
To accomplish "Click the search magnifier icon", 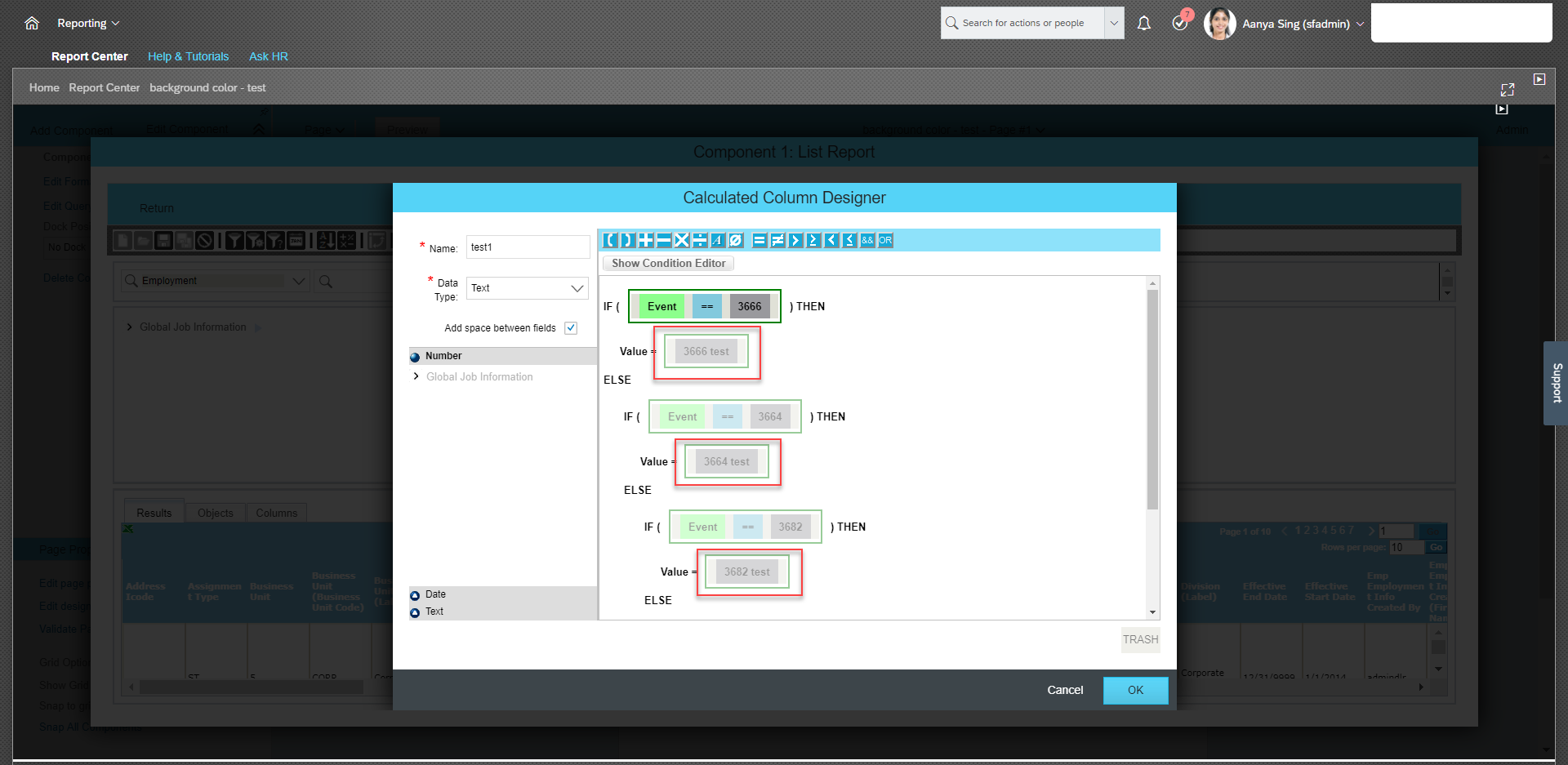I will 951,23.
